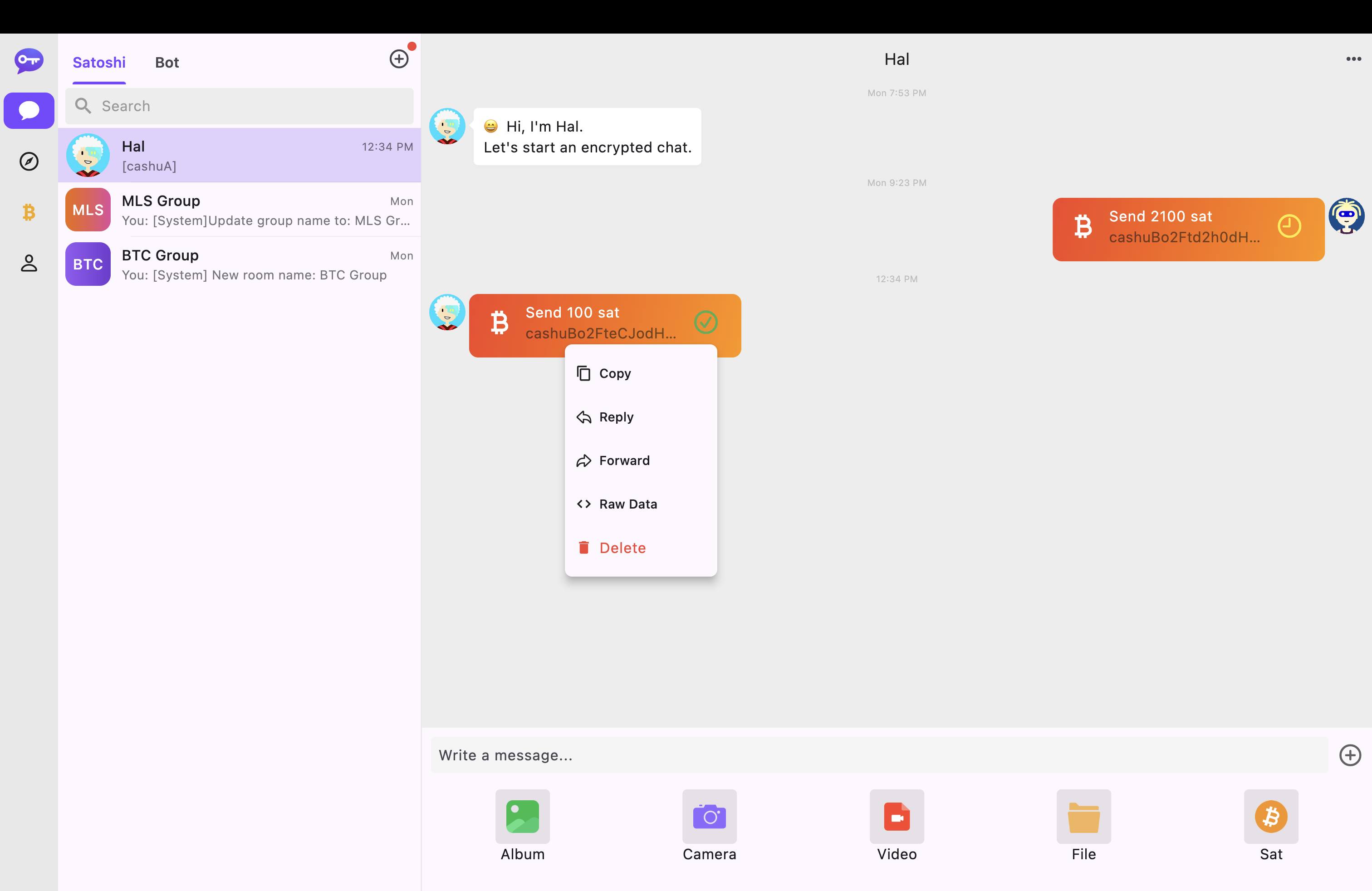Click the Sat Bitcoin send icon
The image size is (1372, 891).
coord(1270,816)
